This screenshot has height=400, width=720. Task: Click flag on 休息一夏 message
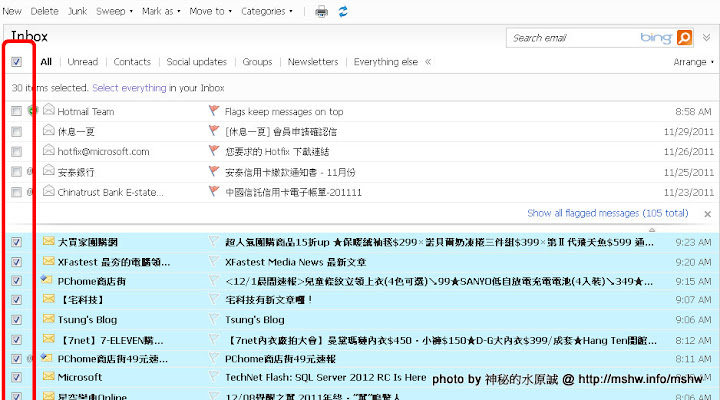pyautogui.click(x=214, y=131)
